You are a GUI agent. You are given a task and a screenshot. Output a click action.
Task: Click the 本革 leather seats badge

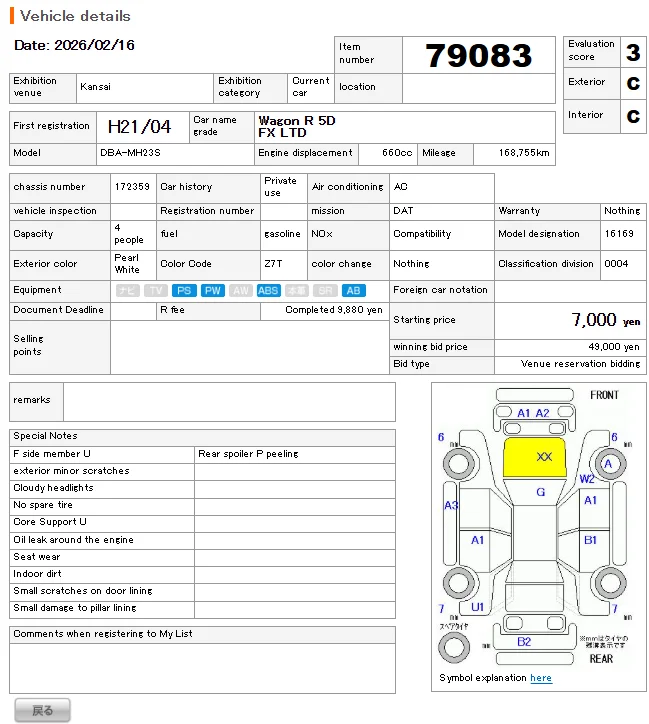(x=297, y=290)
